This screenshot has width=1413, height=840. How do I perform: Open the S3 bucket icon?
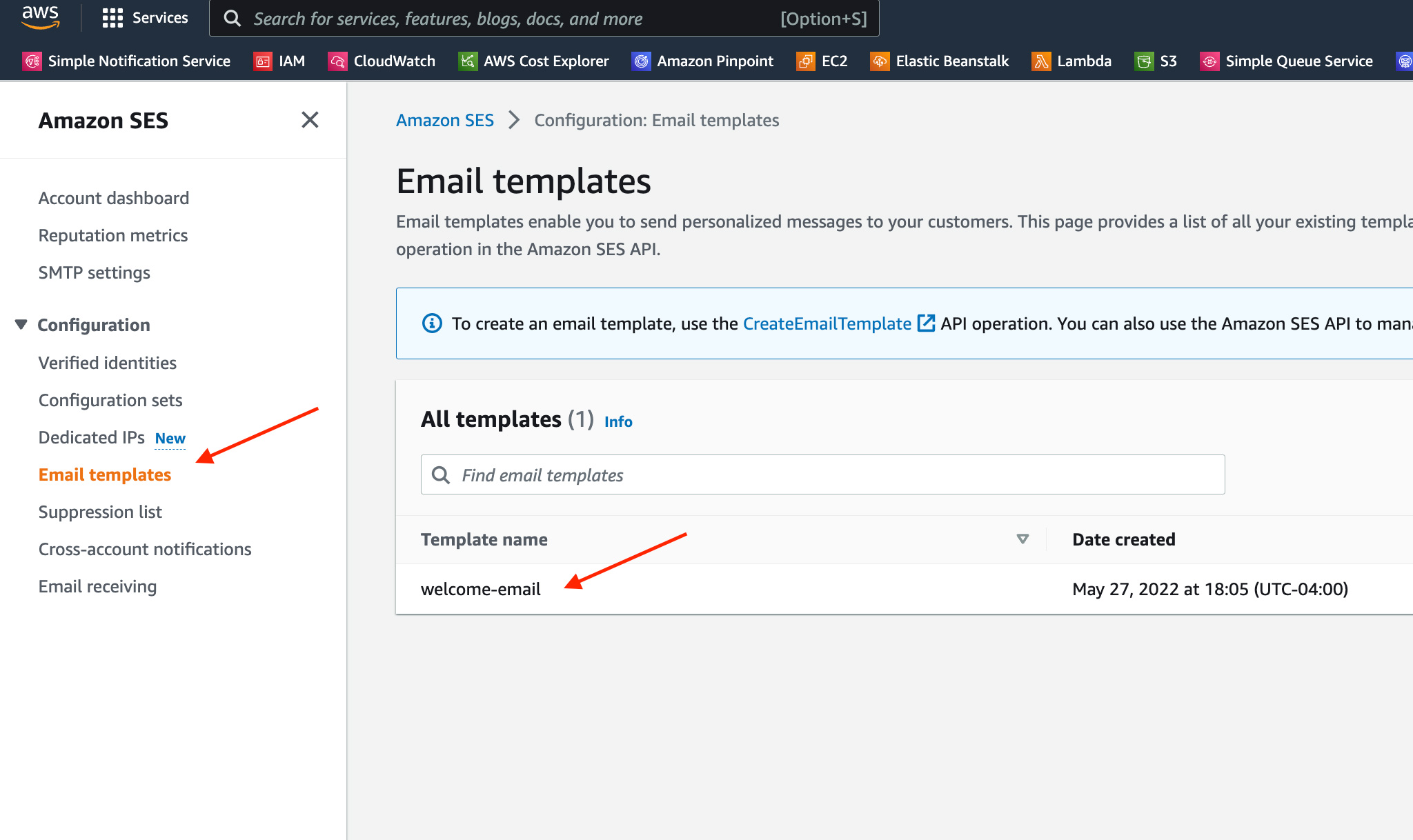pyautogui.click(x=1144, y=61)
